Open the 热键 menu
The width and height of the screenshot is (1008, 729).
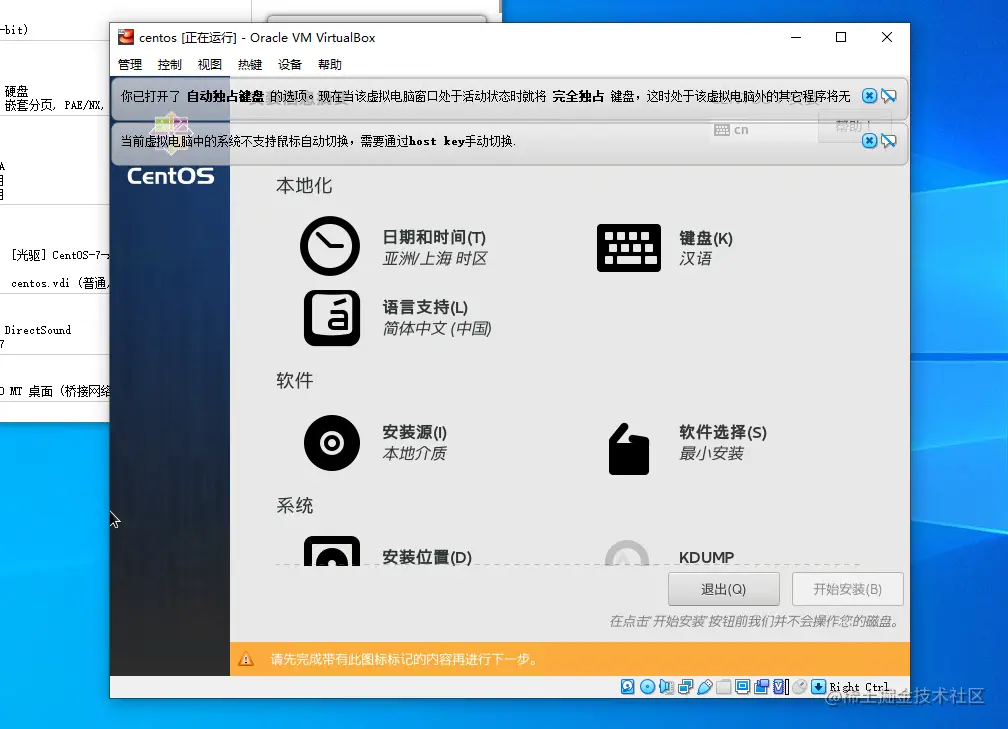pyautogui.click(x=250, y=64)
